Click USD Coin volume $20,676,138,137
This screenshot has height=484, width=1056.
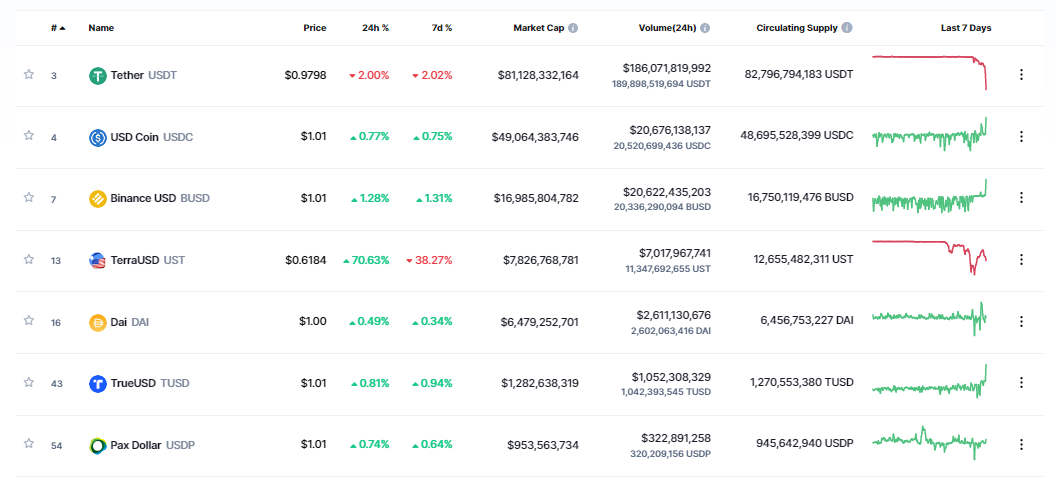coord(670,130)
